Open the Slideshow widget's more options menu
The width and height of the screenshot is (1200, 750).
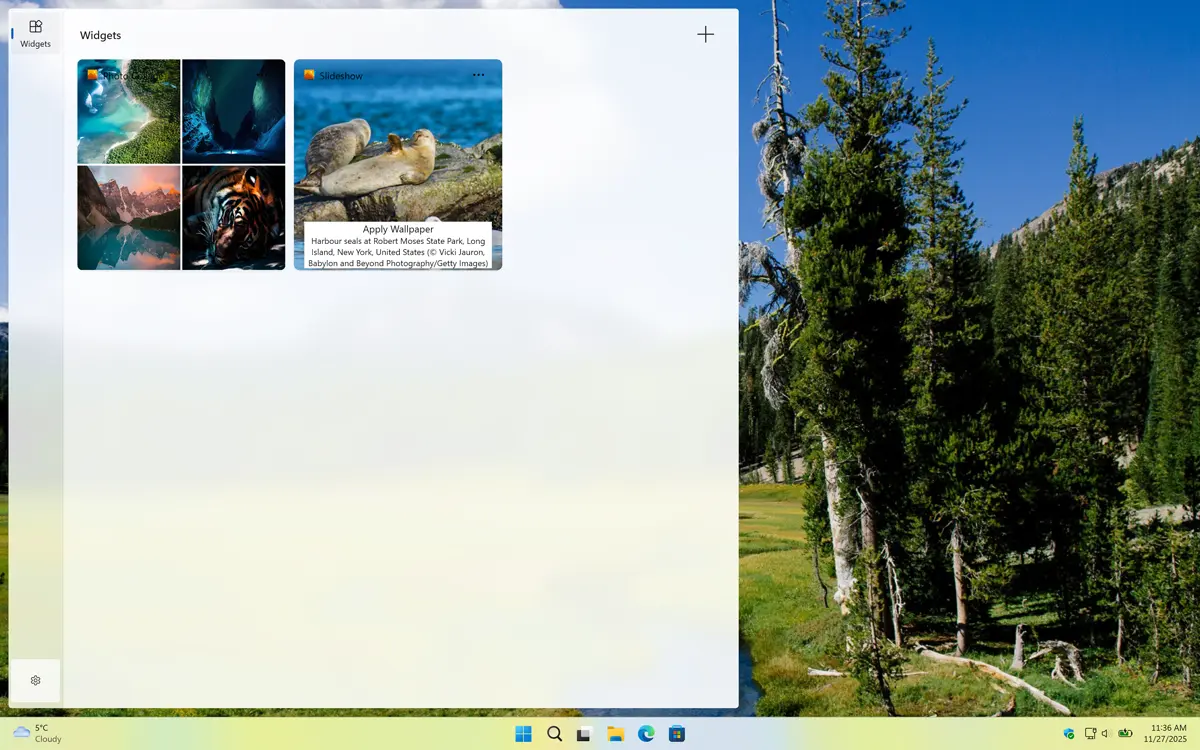478,74
